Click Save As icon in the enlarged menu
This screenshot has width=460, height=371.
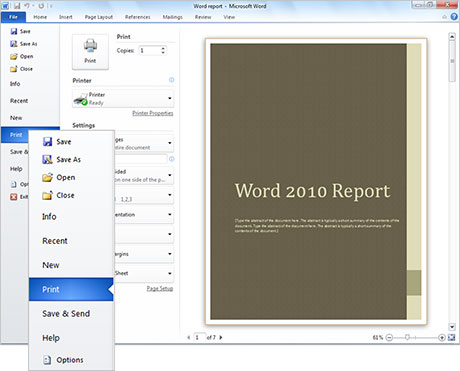coord(47,159)
